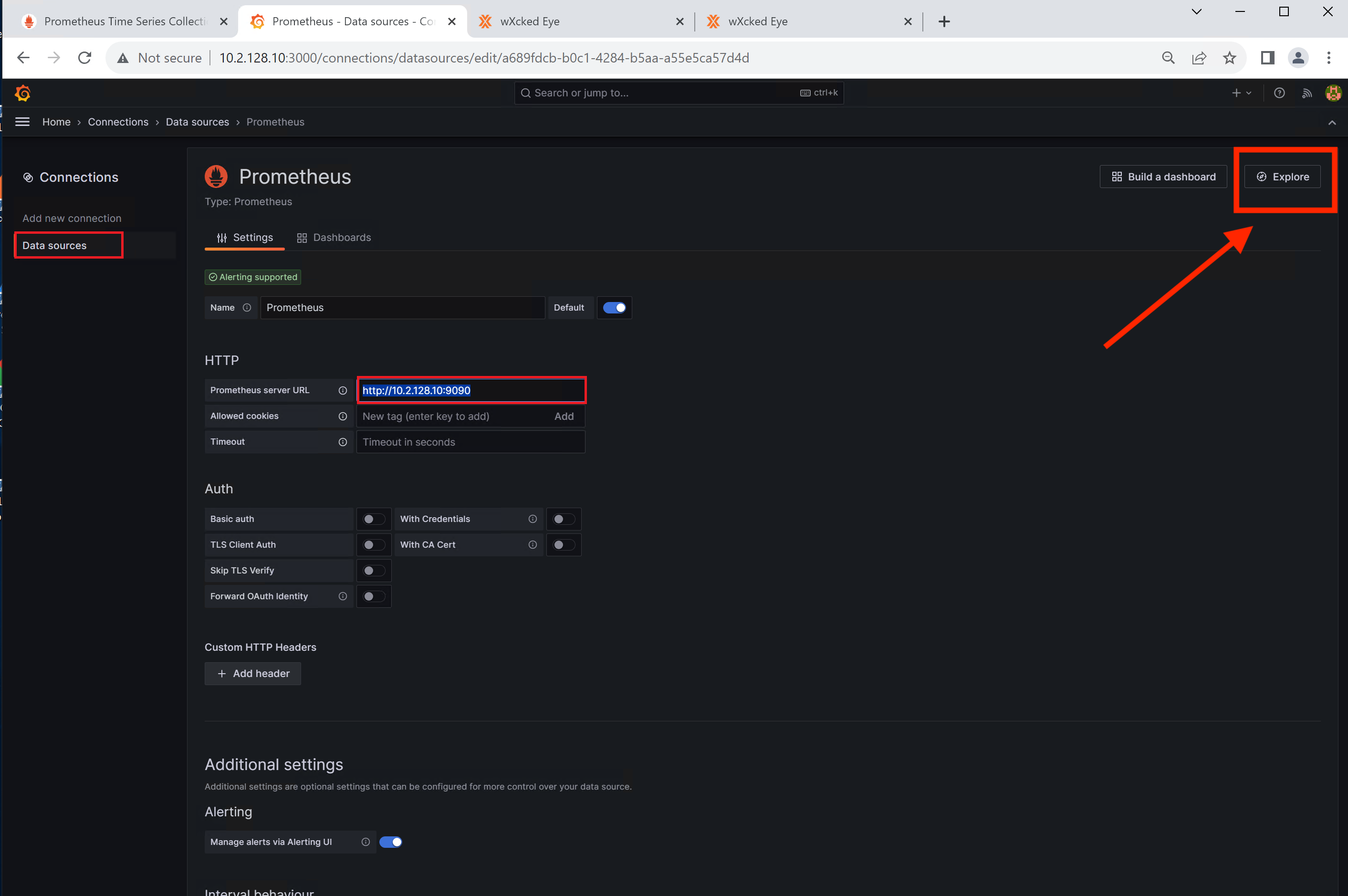The width and height of the screenshot is (1348, 896).
Task: Close the Prometheus Data sources browser tab
Action: pos(451,22)
